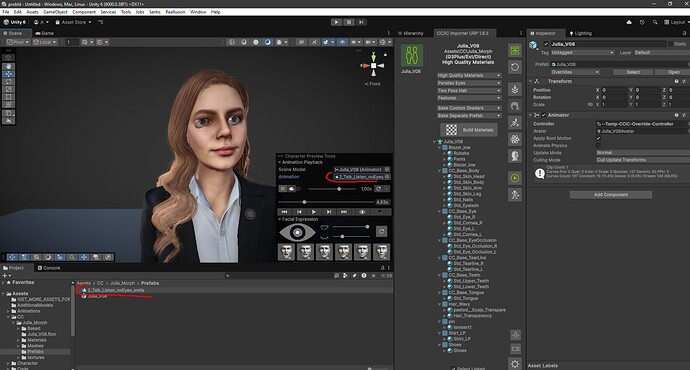This screenshot has width=690, height=370.
Task: Open the Bake Custom Shaders dropdown
Action: click(x=469, y=108)
